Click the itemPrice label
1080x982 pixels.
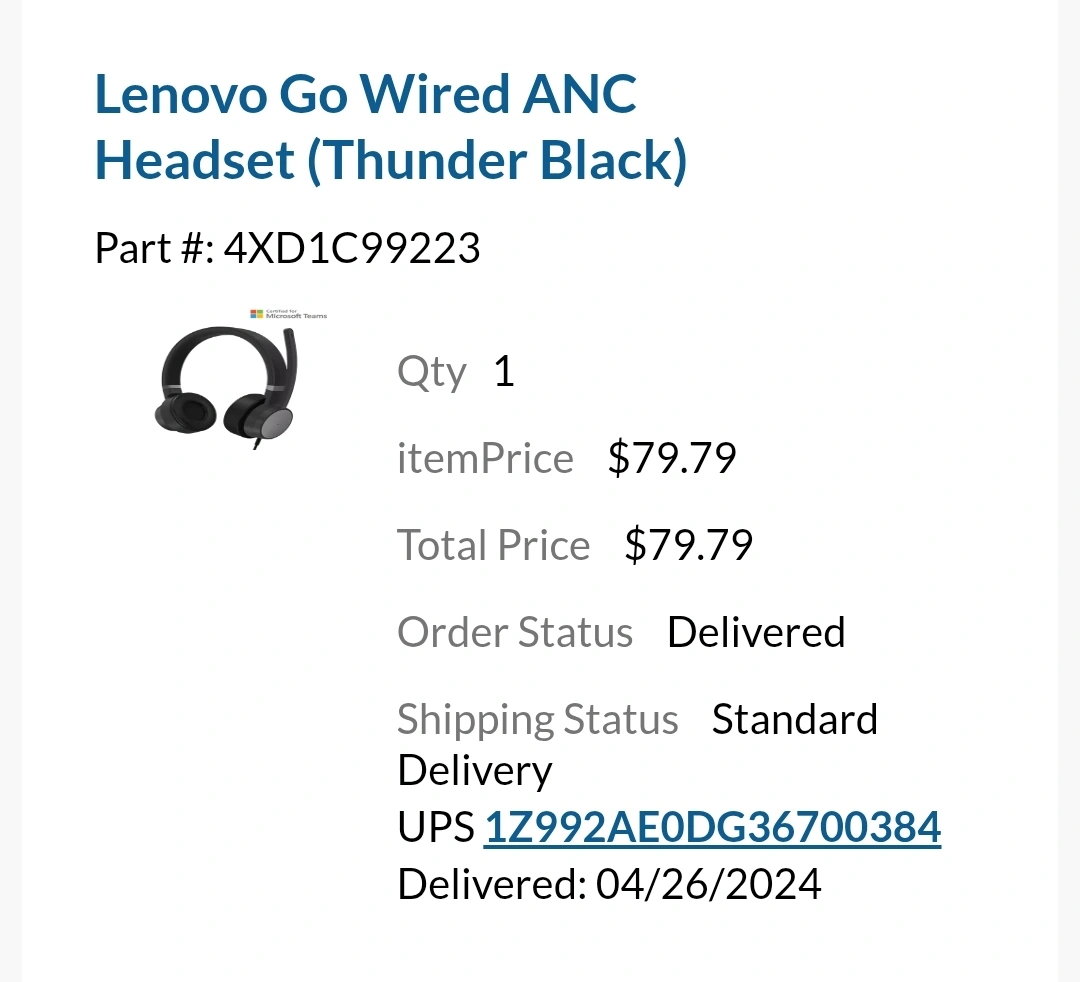pyautogui.click(x=485, y=459)
